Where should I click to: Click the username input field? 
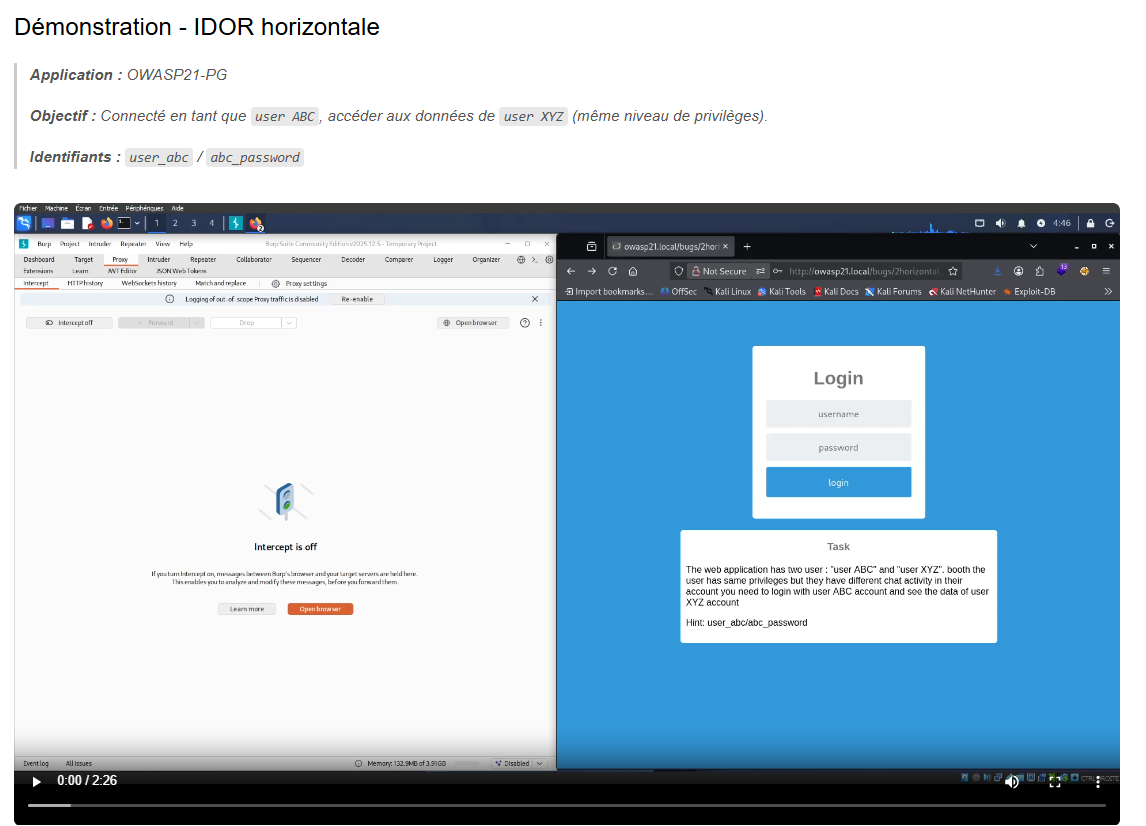click(x=838, y=414)
